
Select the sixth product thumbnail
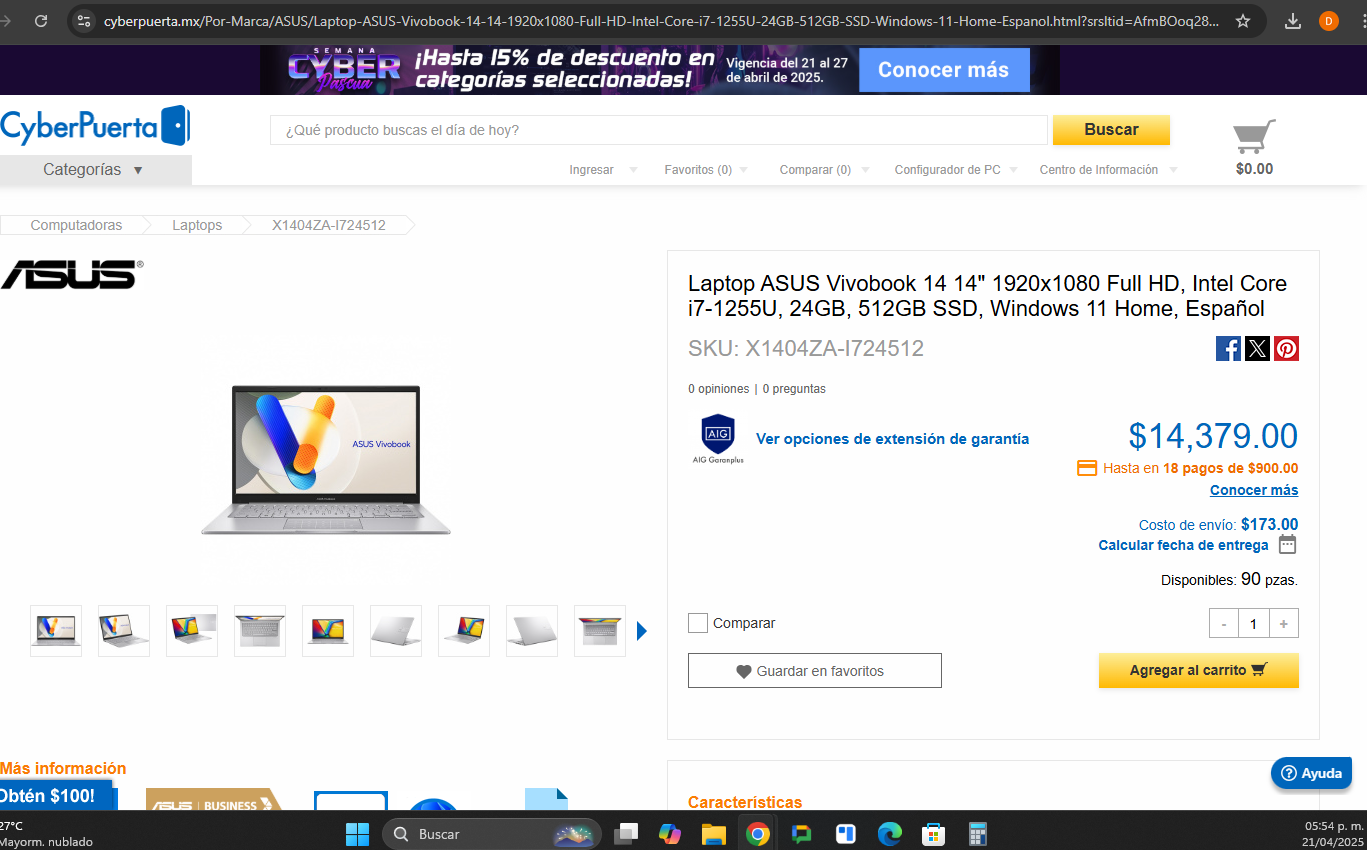point(396,631)
